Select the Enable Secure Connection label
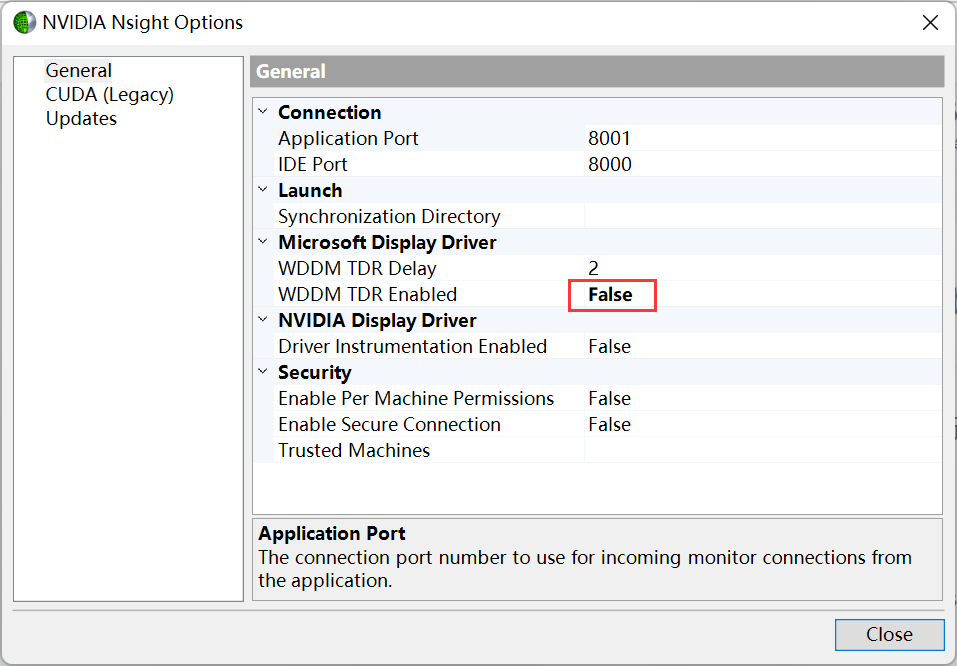Screen dimensions: 957x666 tap(389, 424)
